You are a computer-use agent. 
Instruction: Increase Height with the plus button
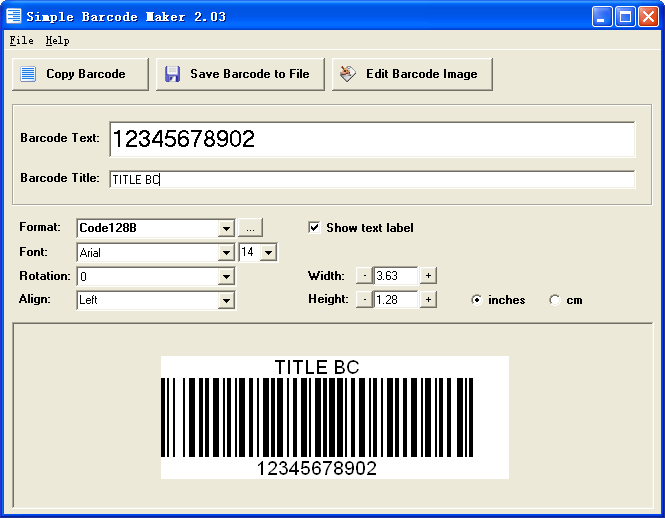(428, 300)
